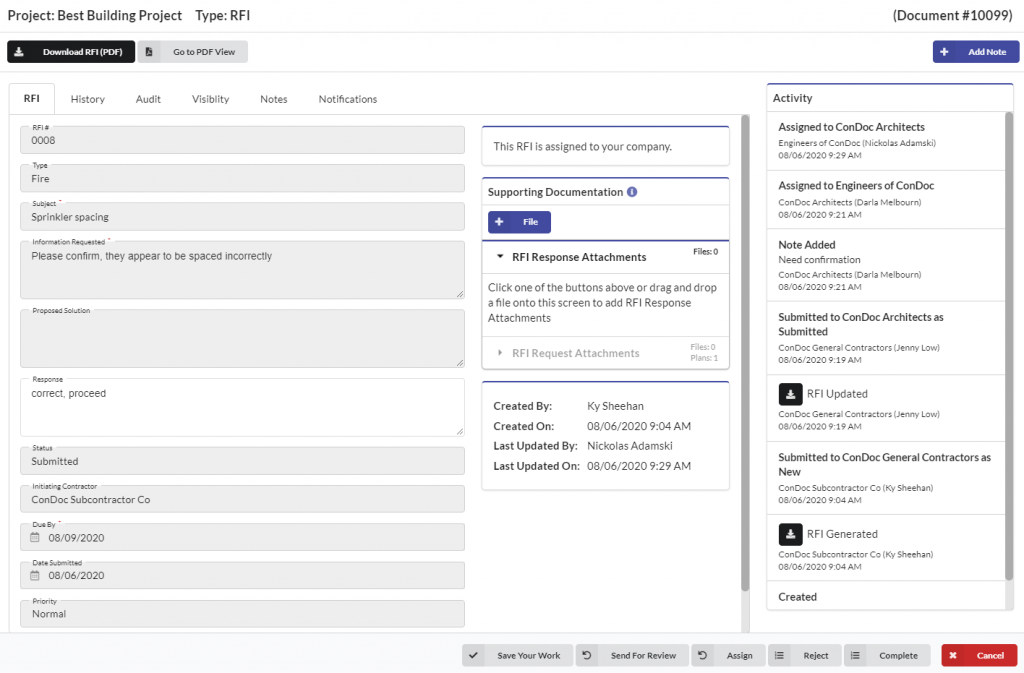The width and height of the screenshot is (1024, 673).
Task: Click the Date Submitted value 08/06/2020
Action: click(76, 576)
